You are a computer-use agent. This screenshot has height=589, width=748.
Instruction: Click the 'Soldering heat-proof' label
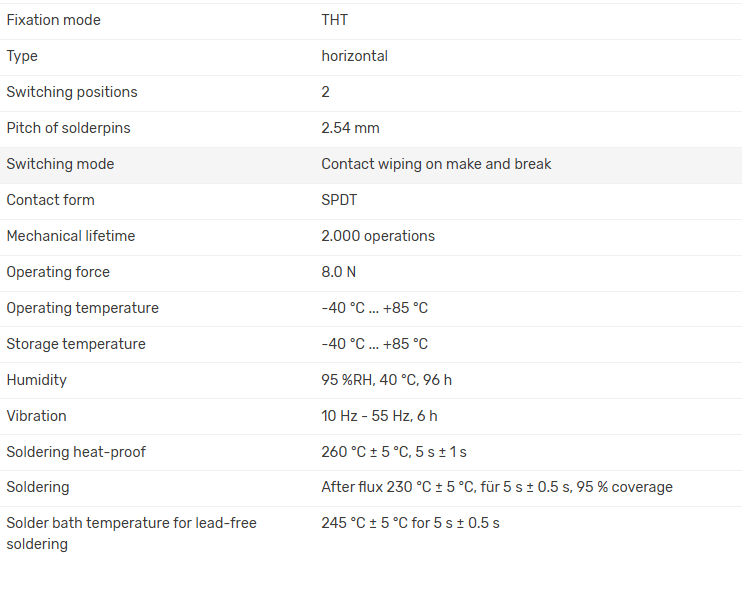(x=76, y=452)
